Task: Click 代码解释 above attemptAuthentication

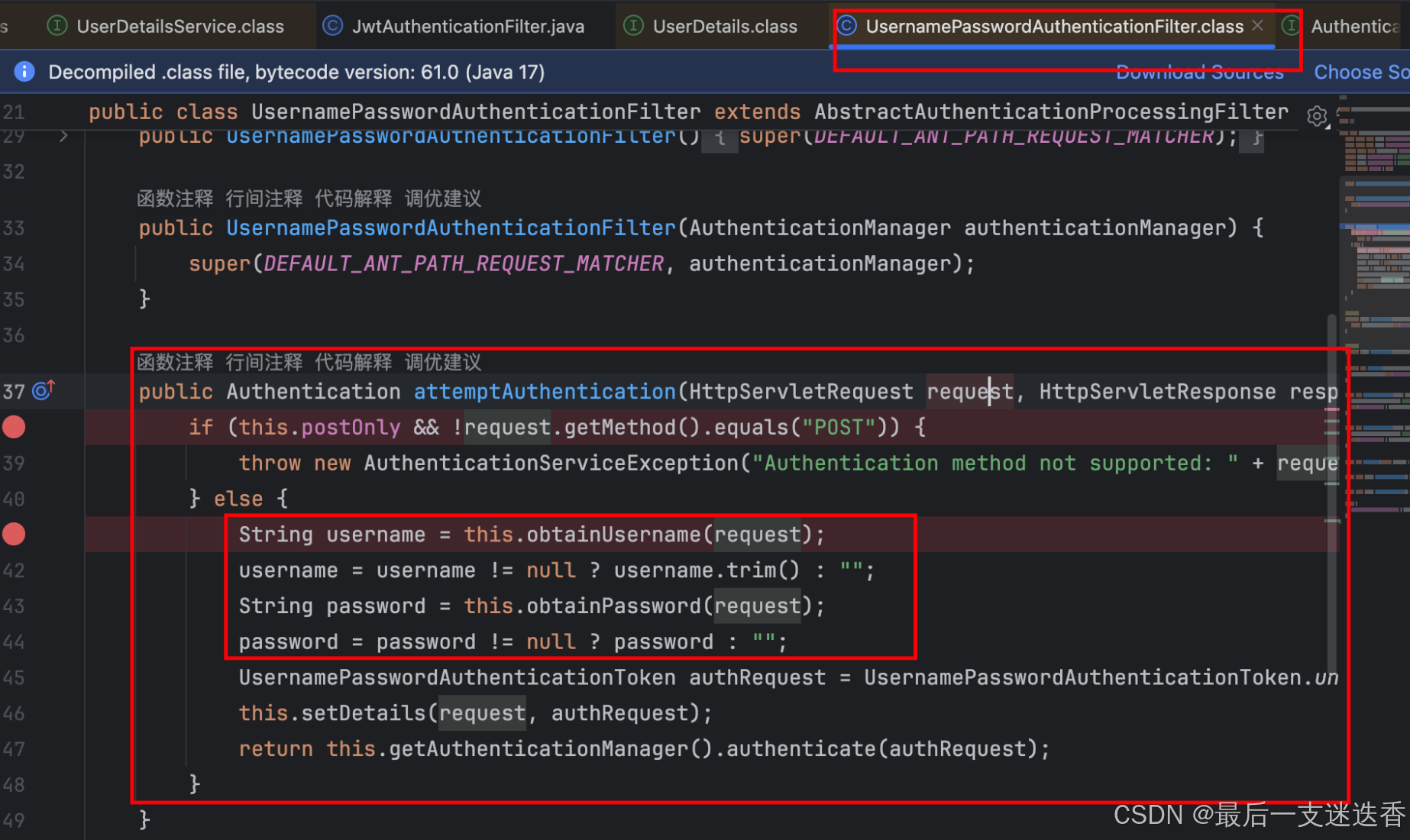Action: 354,362
